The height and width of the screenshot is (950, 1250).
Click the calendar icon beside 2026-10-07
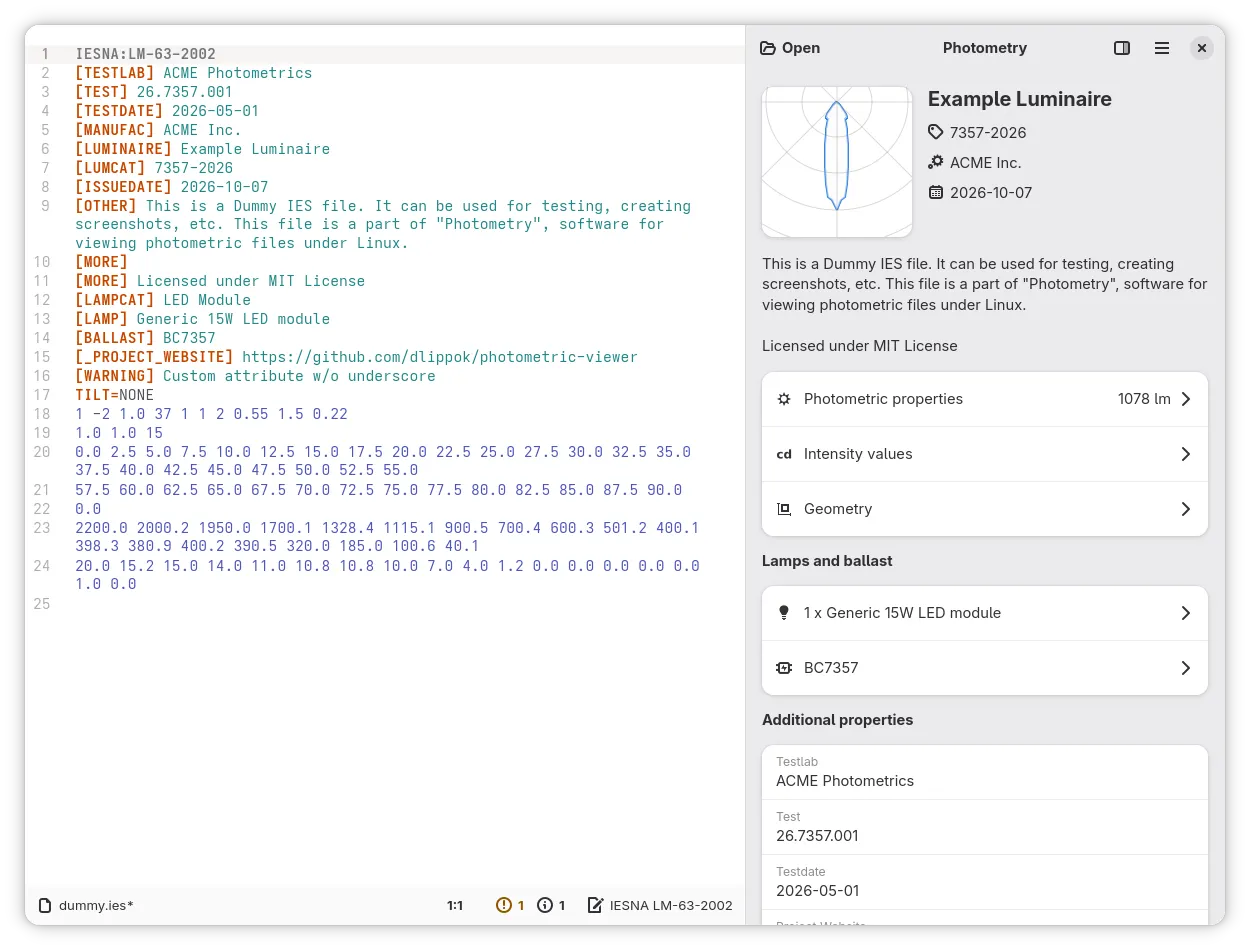click(x=936, y=192)
